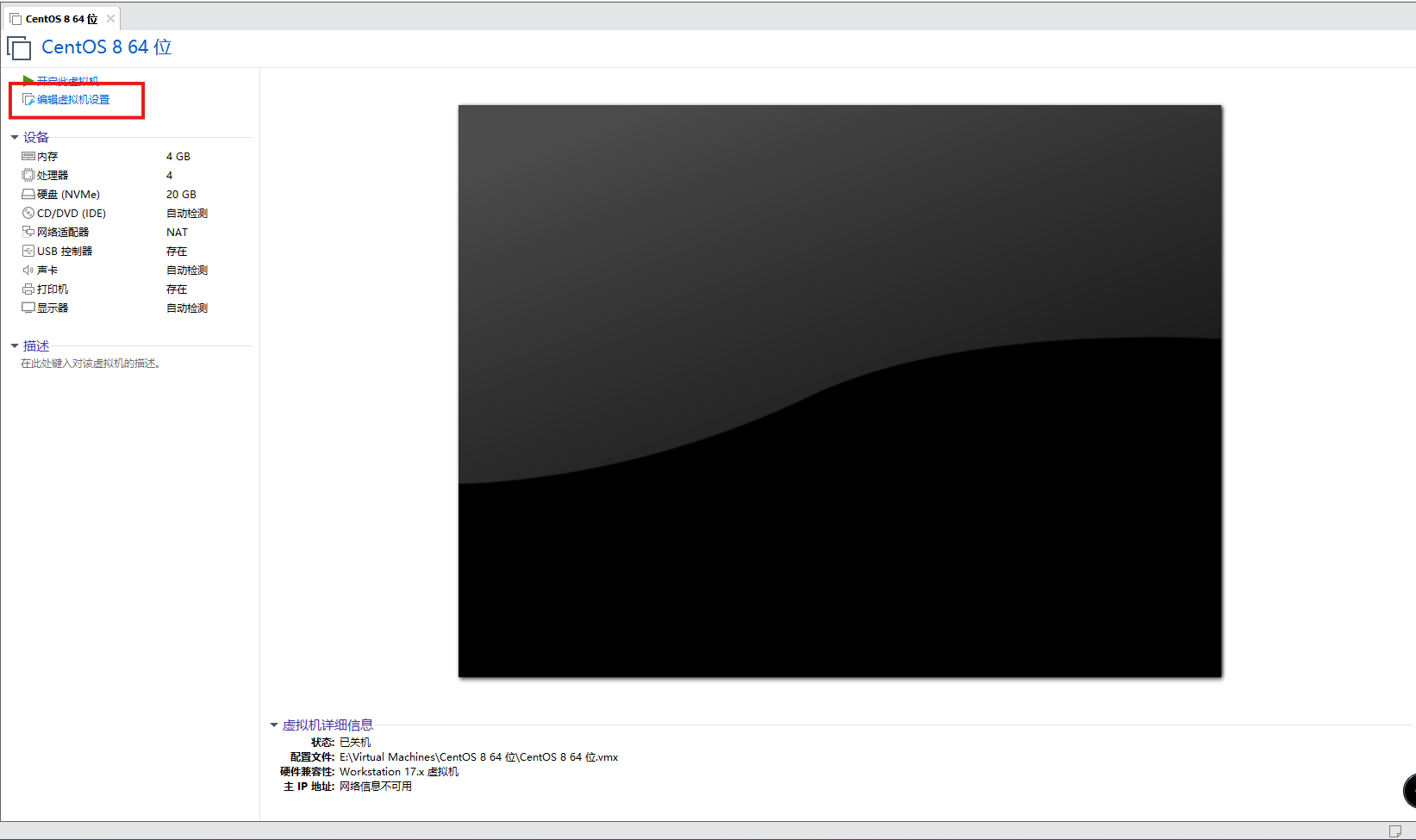Click the 处理器 processor chip icon
This screenshot has height=840, width=1416.
click(28, 176)
